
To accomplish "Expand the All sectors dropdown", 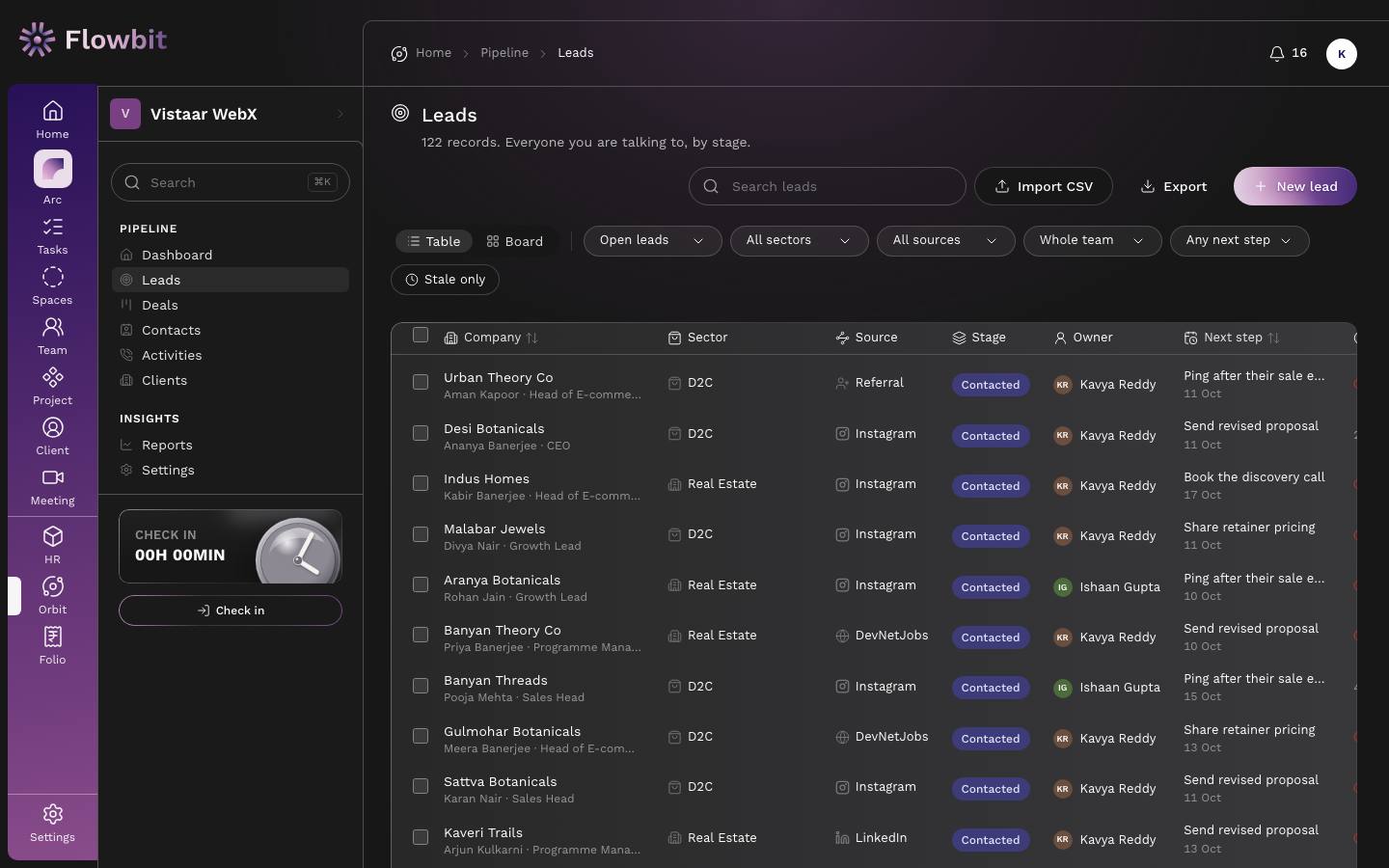I will pos(799,241).
